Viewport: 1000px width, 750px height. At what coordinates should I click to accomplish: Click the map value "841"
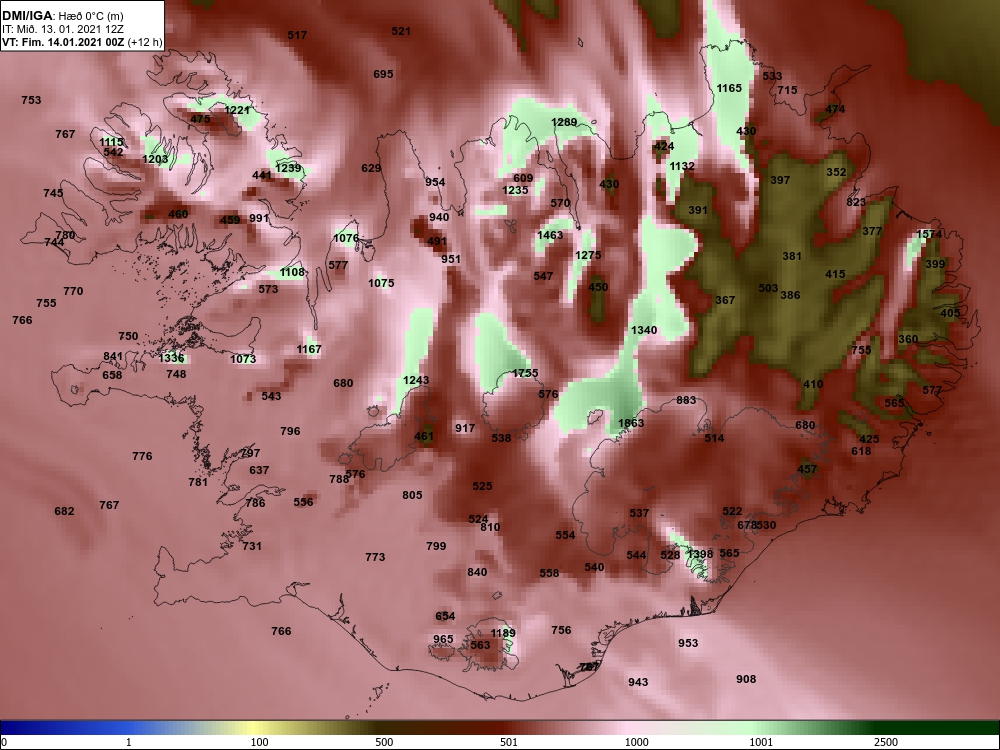tap(113, 357)
